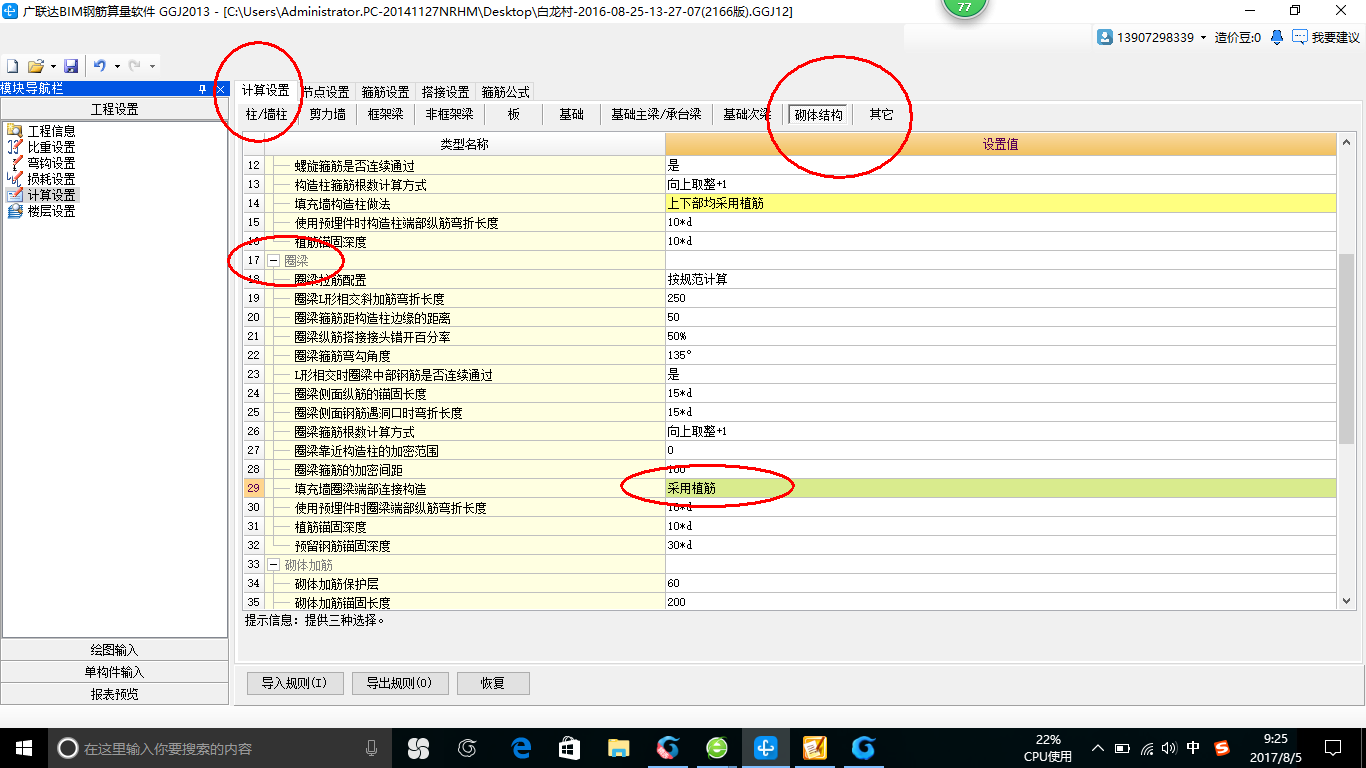Click the table scrollbar down arrow
The height and width of the screenshot is (768, 1366).
point(1346,601)
